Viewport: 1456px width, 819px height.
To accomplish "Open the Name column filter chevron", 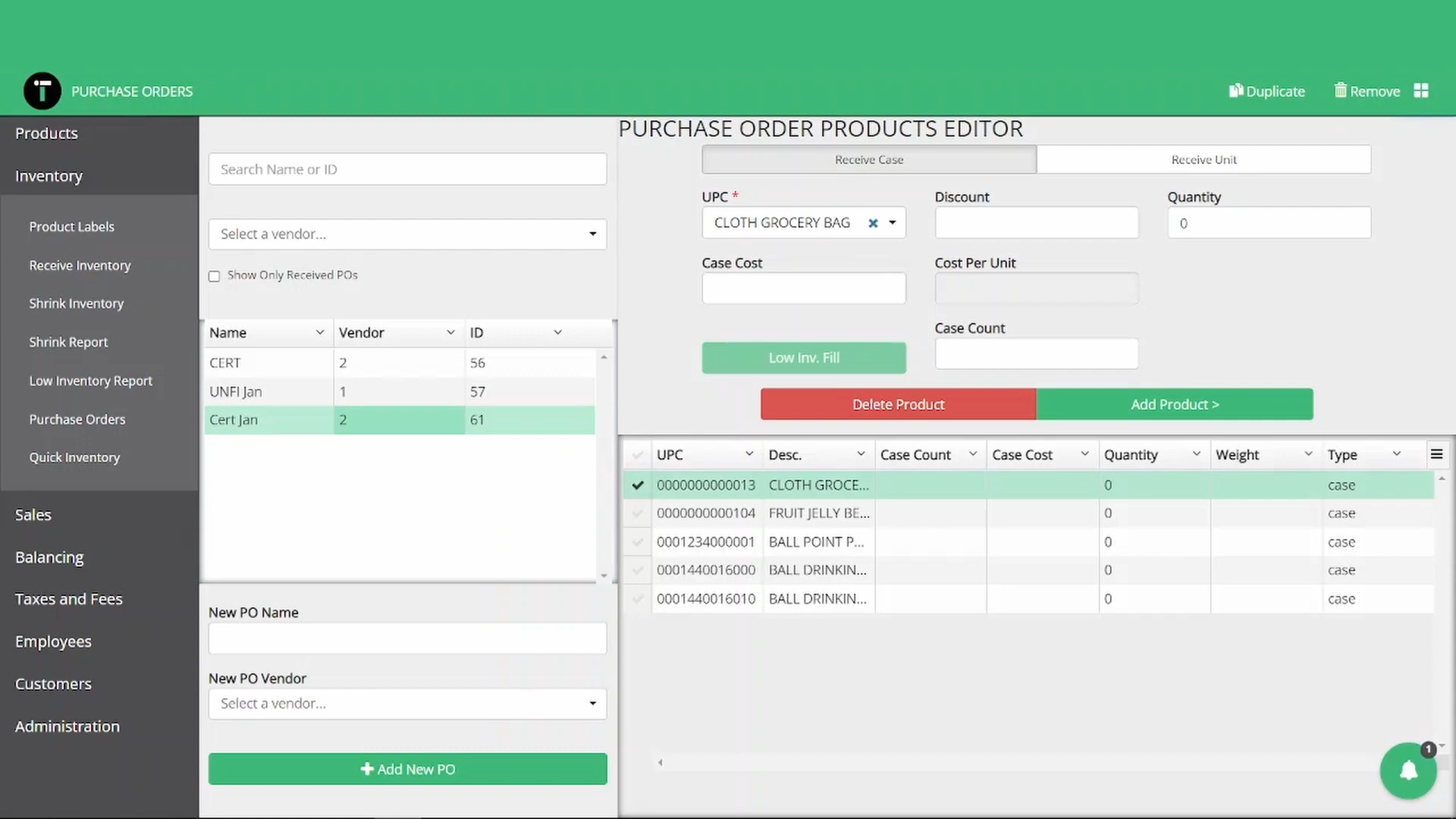I will click(x=320, y=332).
